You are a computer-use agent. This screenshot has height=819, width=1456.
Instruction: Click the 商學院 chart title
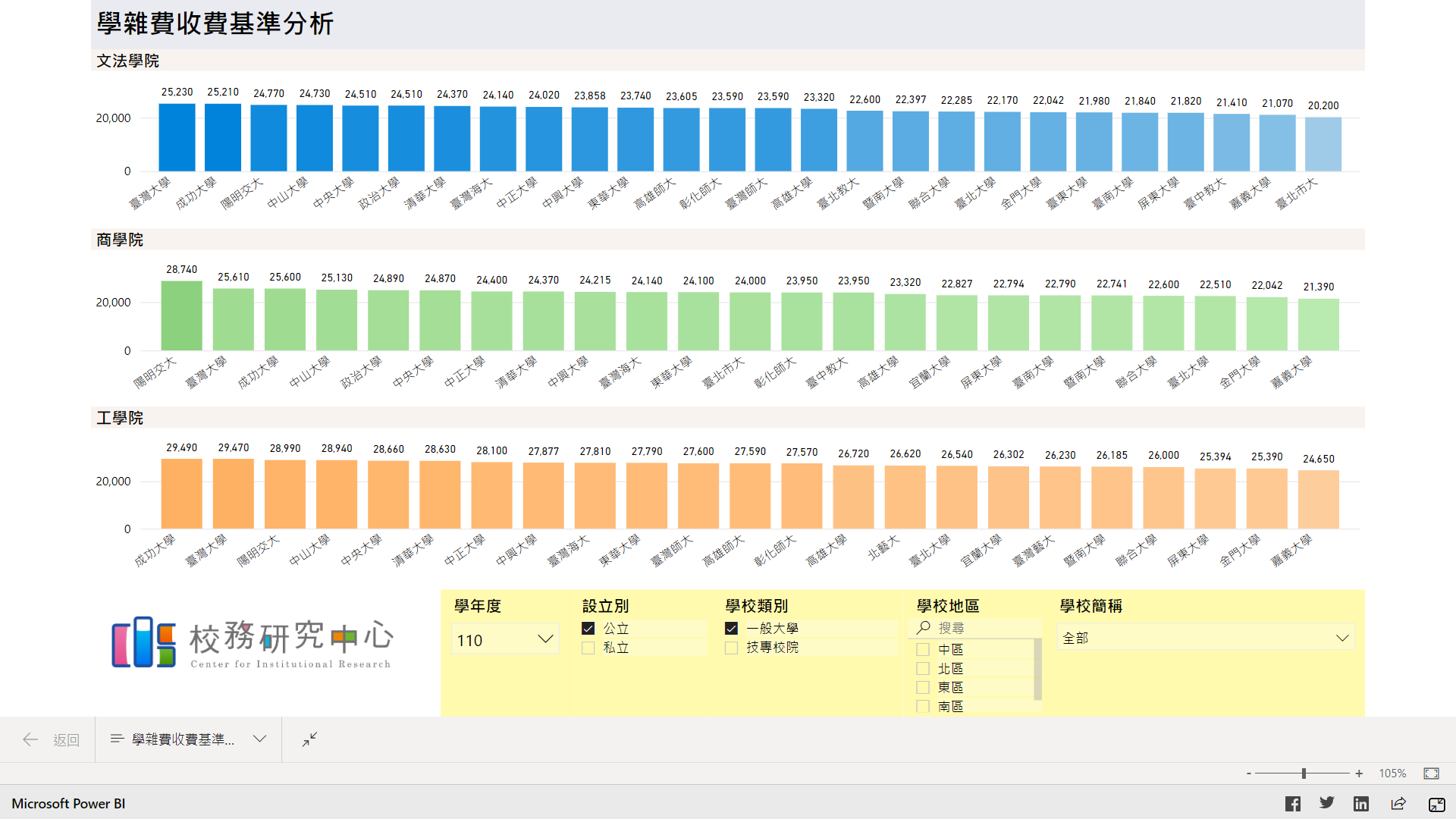(120, 240)
